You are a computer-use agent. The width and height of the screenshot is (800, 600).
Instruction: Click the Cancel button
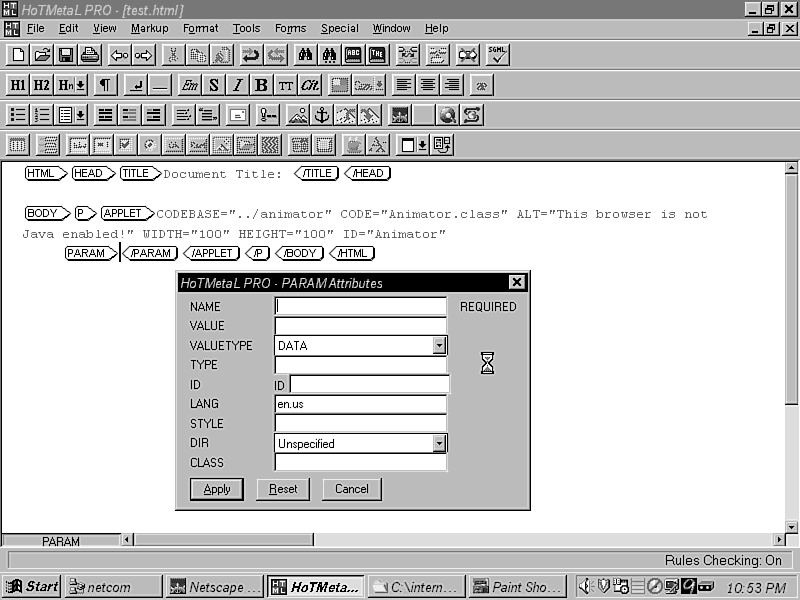coord(352,489)
